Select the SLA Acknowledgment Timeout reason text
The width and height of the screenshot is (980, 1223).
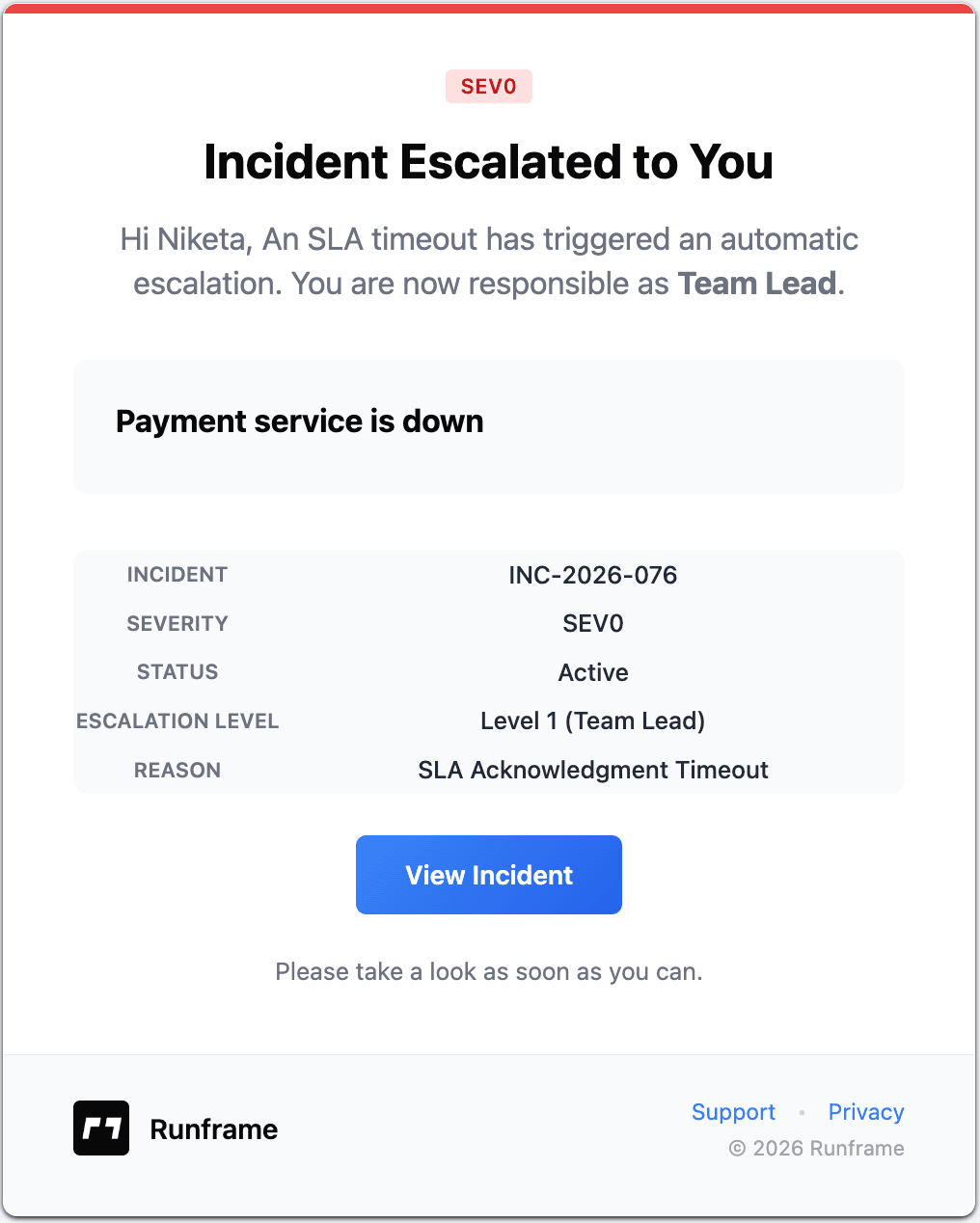pos(592,770)
